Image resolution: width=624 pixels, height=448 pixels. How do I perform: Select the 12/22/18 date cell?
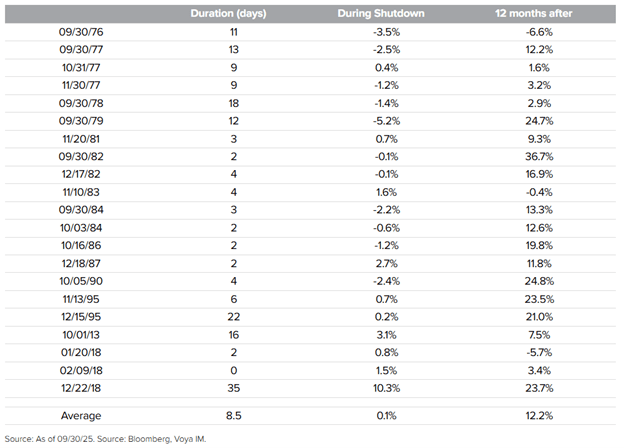(80, 384)
